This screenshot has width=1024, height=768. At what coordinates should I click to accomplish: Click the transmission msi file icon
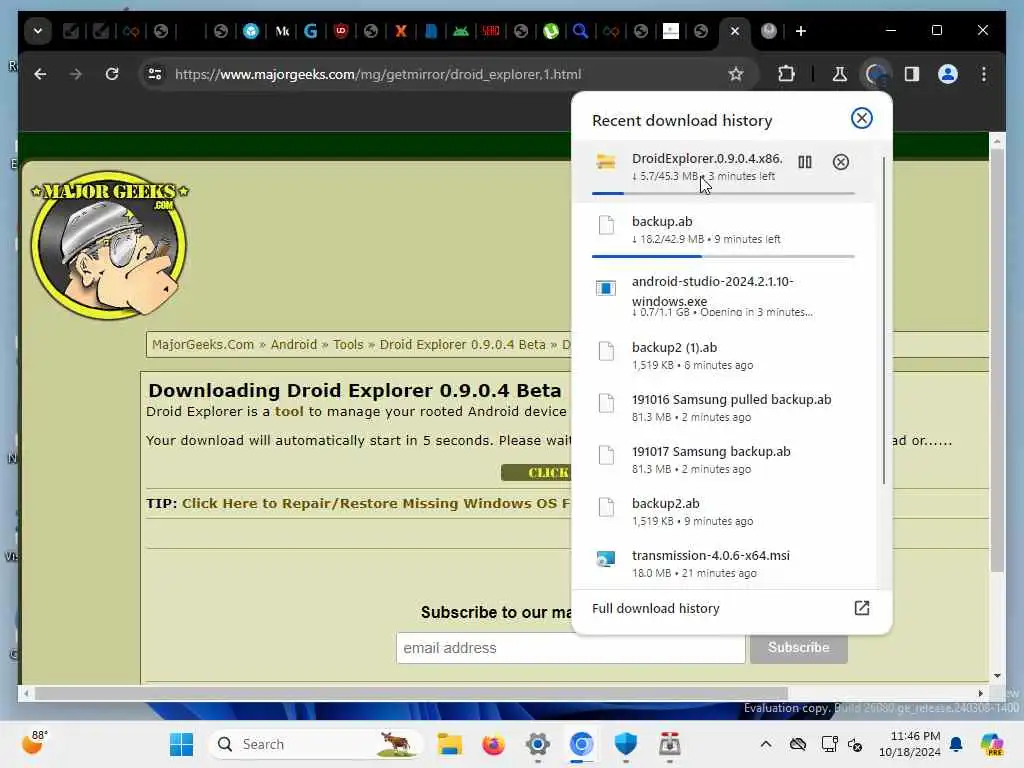tap(605, 558)
